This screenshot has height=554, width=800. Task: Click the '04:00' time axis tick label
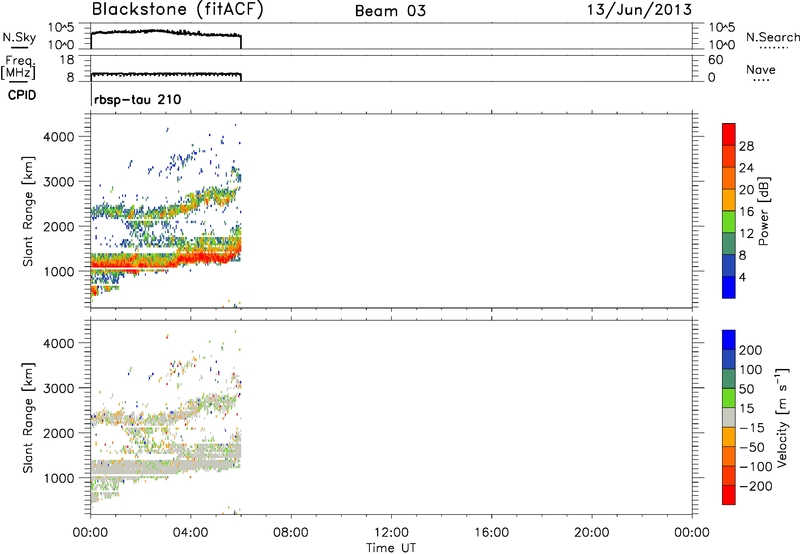190,533
